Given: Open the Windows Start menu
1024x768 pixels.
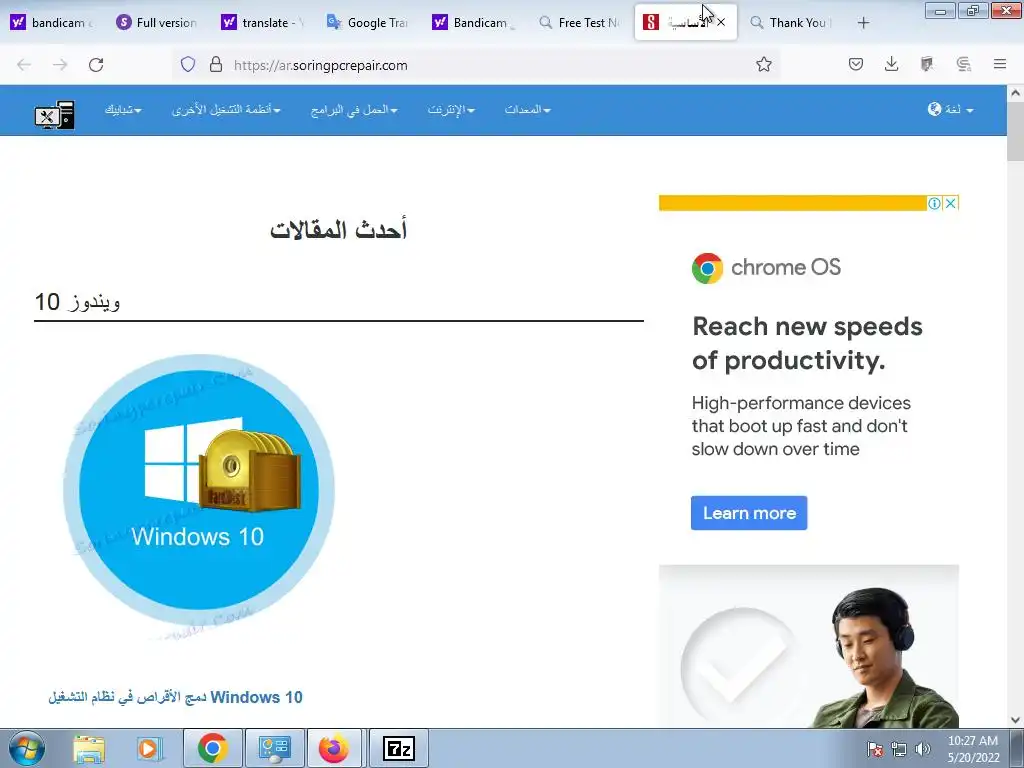Looking at the screenshot, I should tap(27, 748).
